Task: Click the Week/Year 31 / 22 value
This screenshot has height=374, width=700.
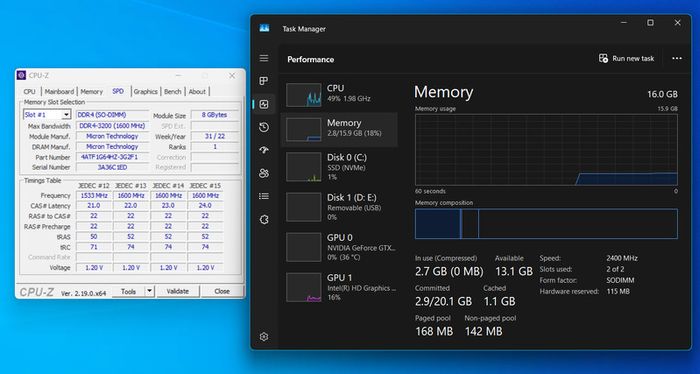Action: [x=215, y=136]
